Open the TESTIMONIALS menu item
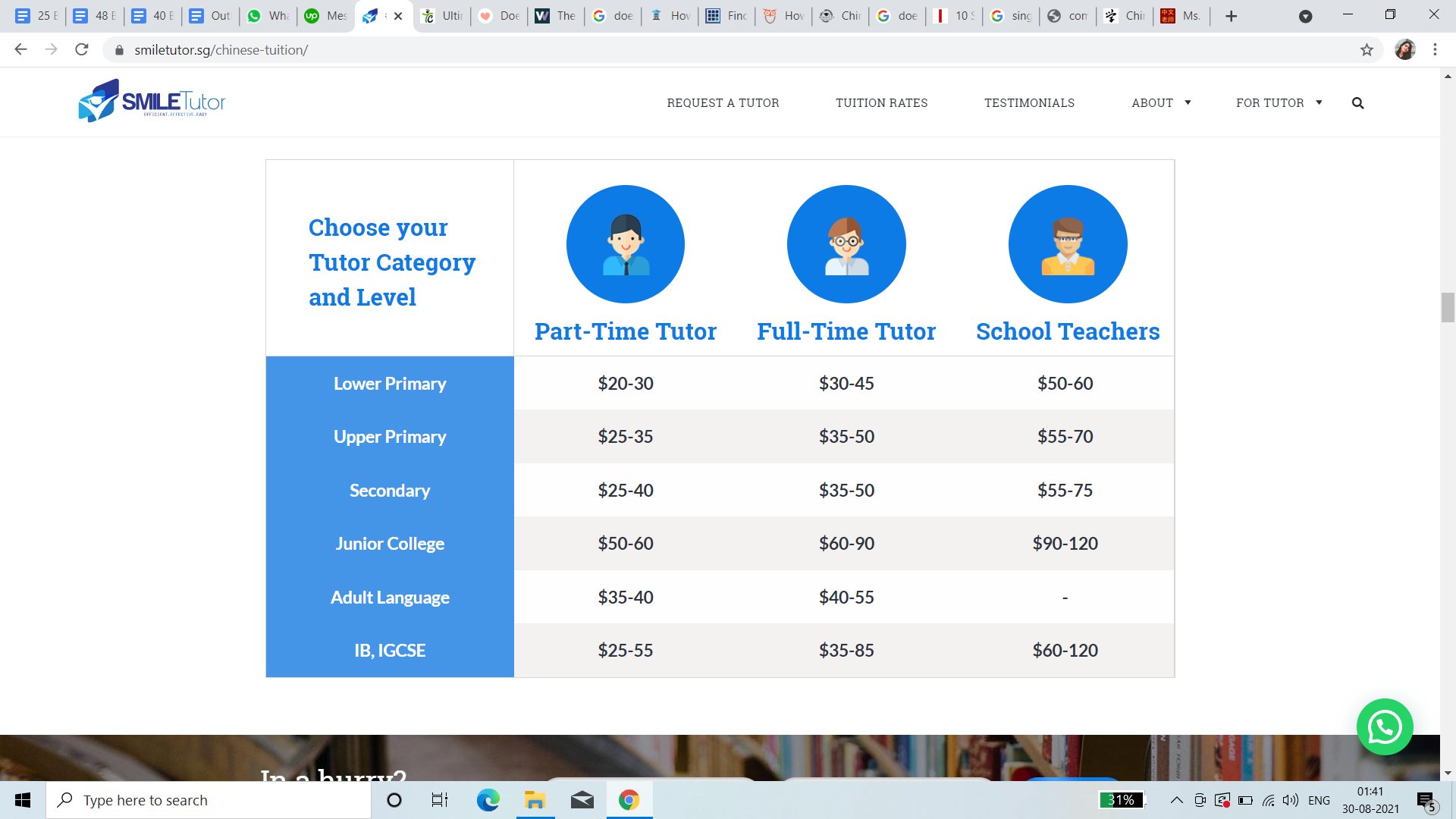1456x819 pixels. [x=1029, y=103]
